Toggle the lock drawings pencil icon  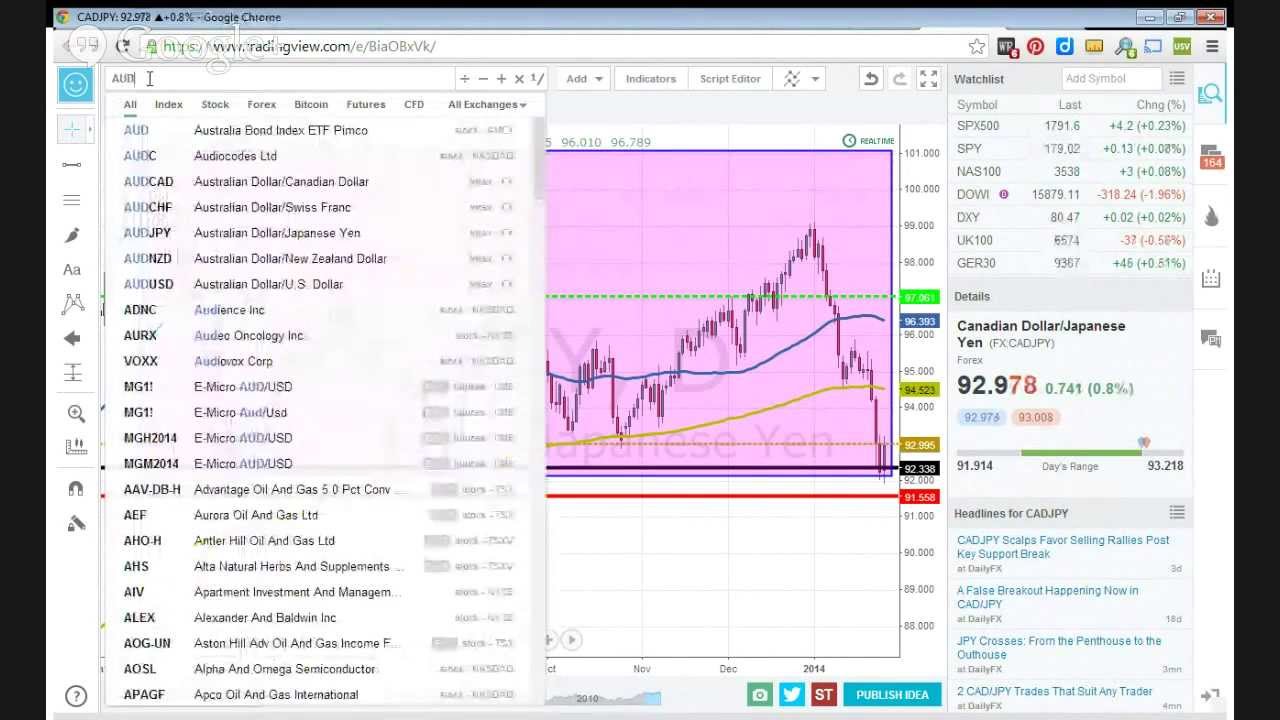pos(76,524)
